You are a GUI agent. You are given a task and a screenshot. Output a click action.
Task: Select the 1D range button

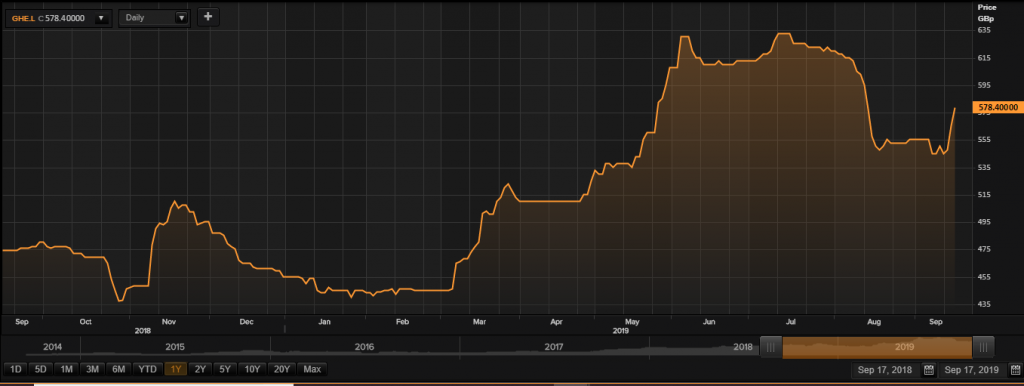[x=16, y=370]
